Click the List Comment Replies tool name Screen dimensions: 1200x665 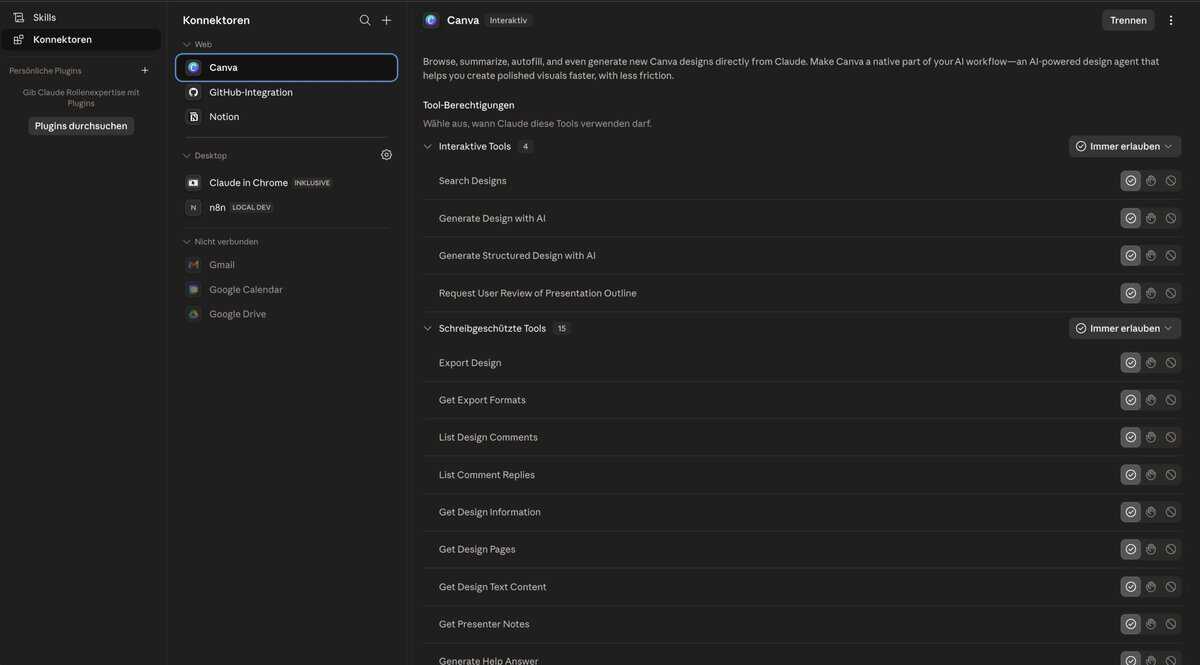click(x=487, y=475)
